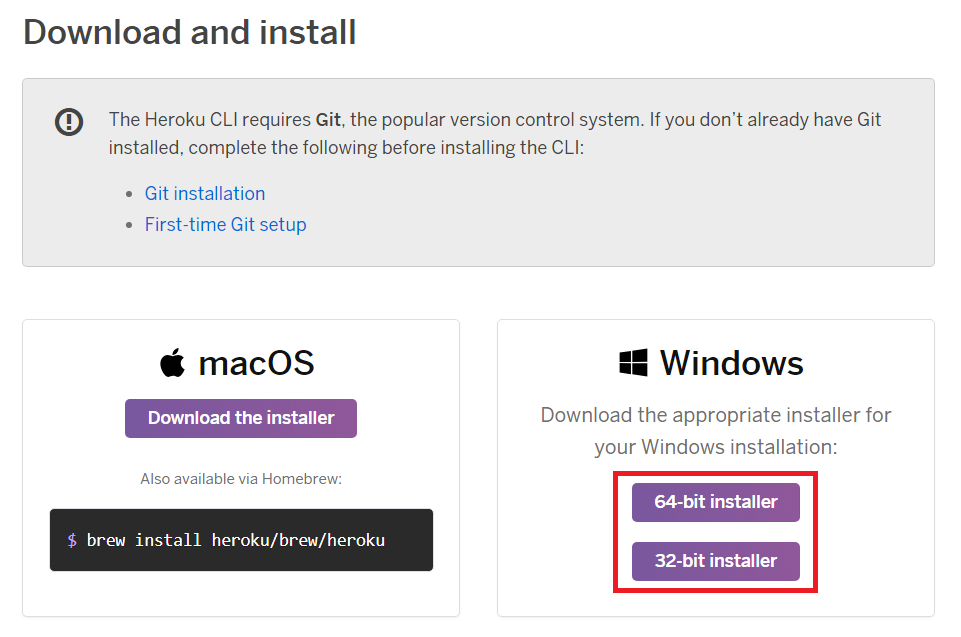Click the dollar prompt symbol in code block

[72, 540]
